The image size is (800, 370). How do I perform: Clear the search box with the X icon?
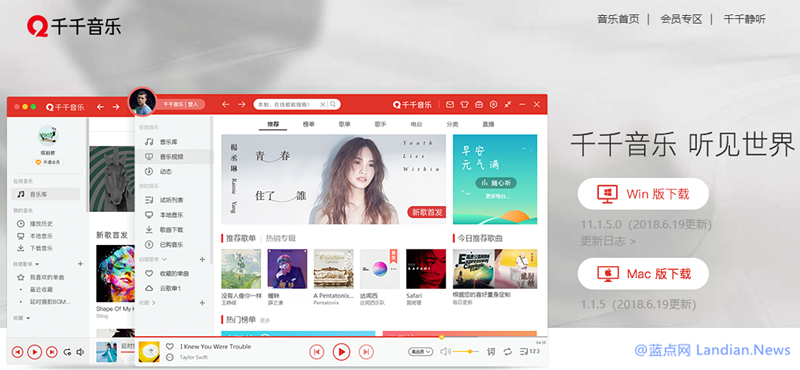[322, 104]
